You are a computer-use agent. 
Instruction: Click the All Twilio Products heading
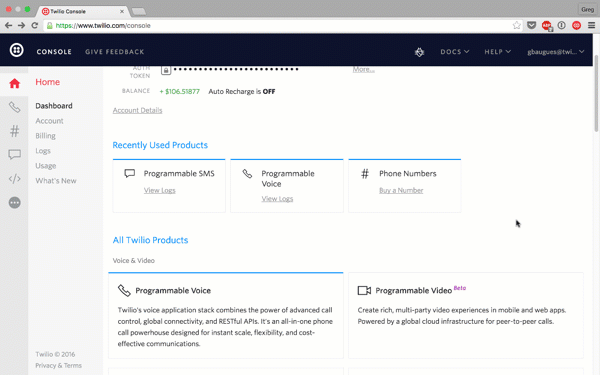(150, 240)
